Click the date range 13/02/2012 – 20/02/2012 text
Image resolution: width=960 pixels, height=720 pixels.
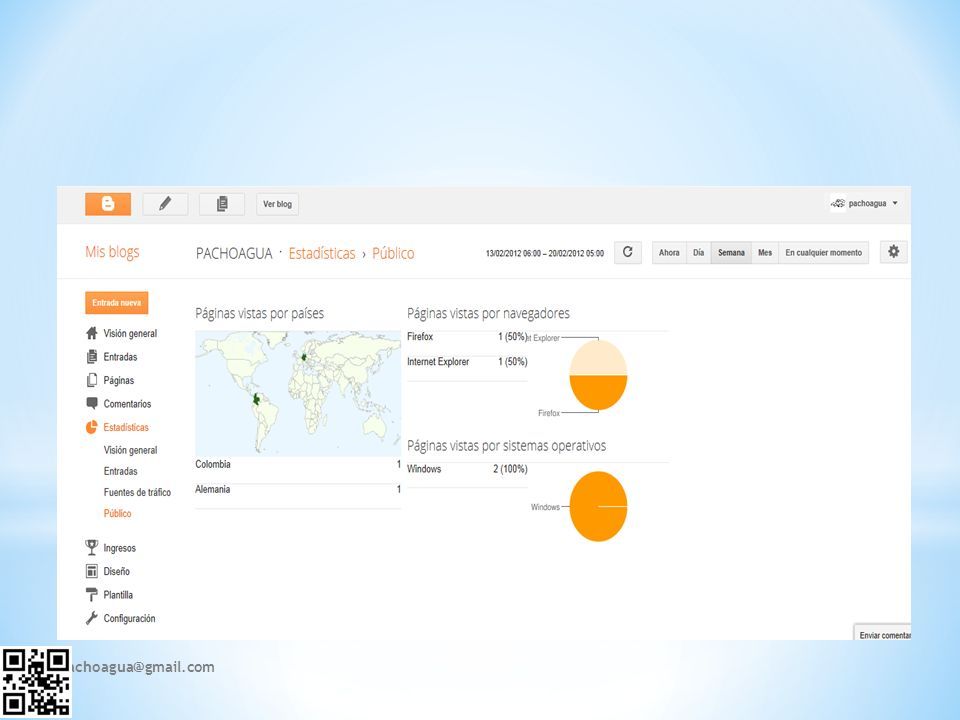click(x=545, y=253)
